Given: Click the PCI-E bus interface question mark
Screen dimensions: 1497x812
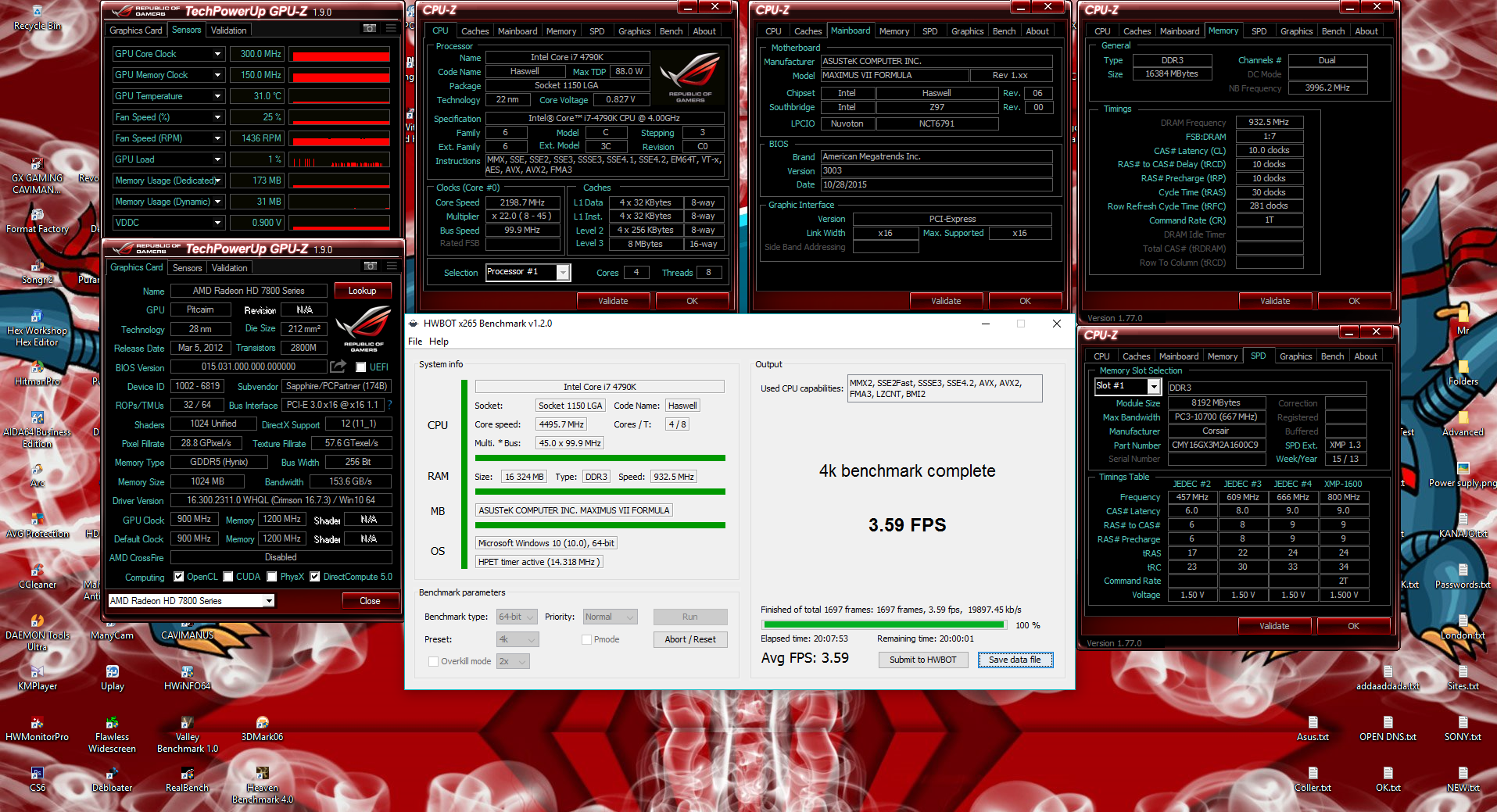Looking at the screenshot, I should [389, 405].
